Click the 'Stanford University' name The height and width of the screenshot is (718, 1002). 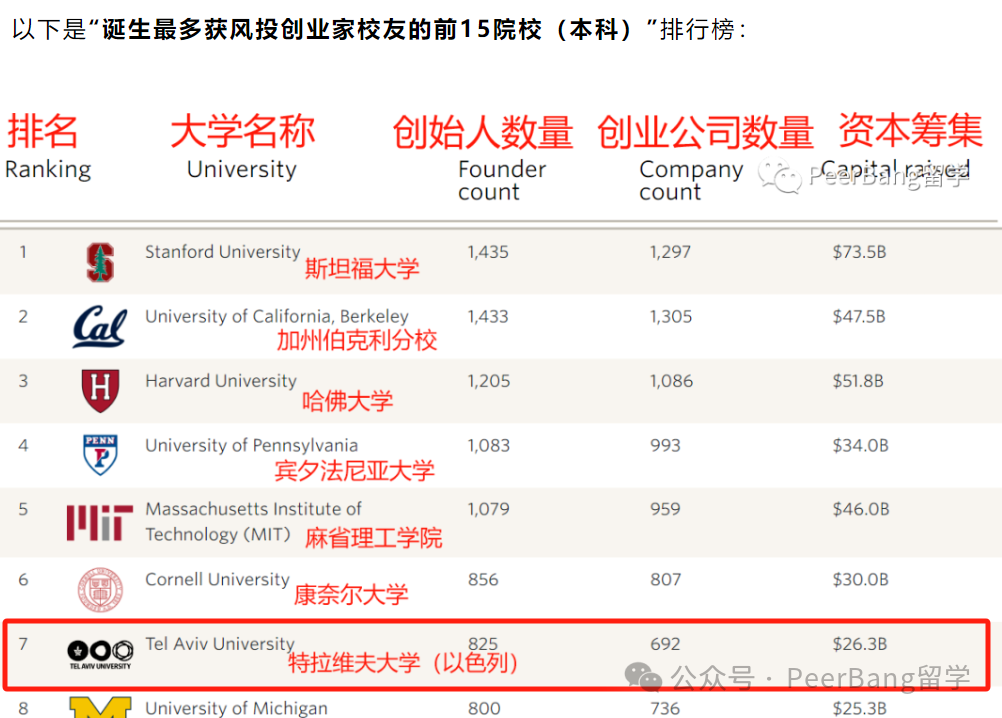tap(222, 252)
